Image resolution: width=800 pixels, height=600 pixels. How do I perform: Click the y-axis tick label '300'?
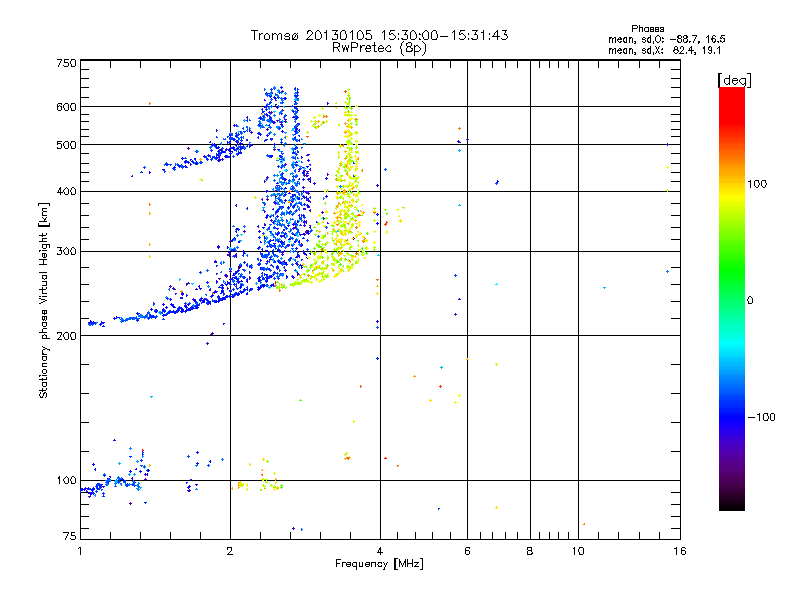coord(67,251)
